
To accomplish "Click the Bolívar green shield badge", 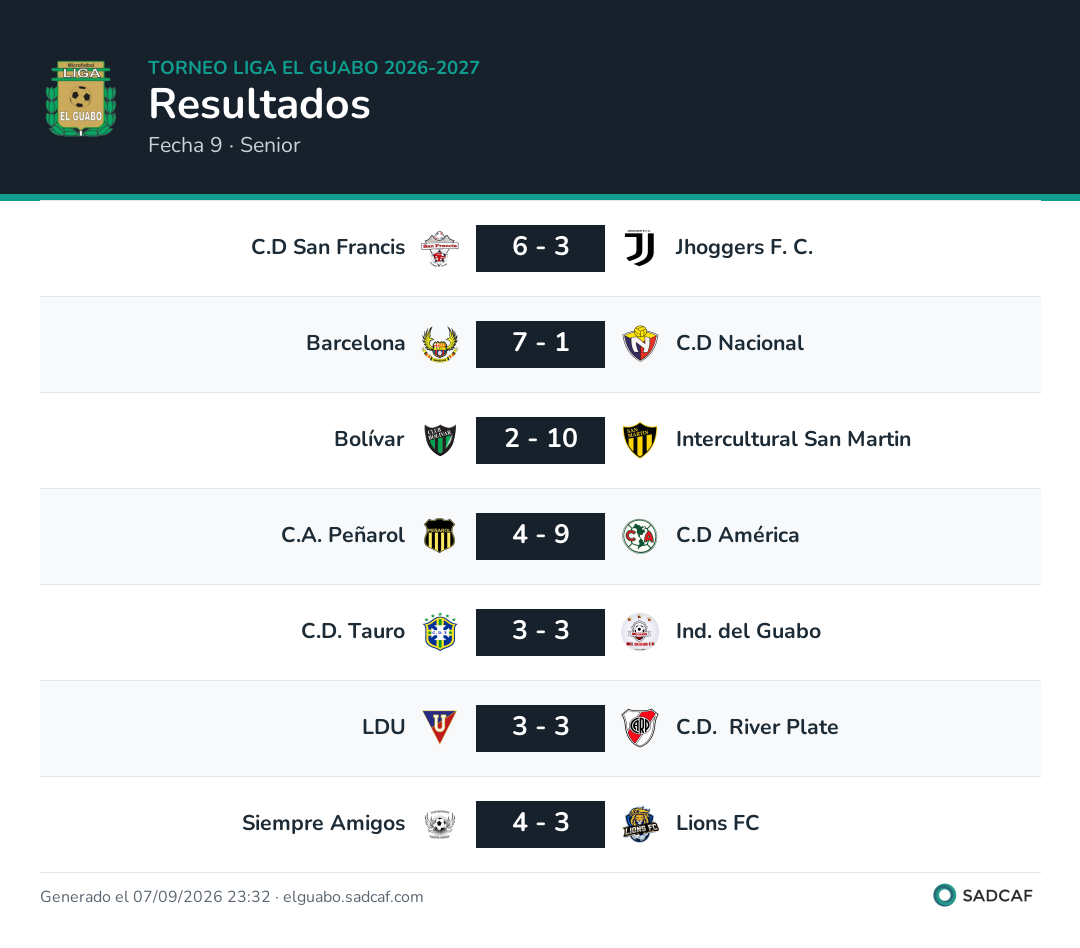I will tap(439, 440).
